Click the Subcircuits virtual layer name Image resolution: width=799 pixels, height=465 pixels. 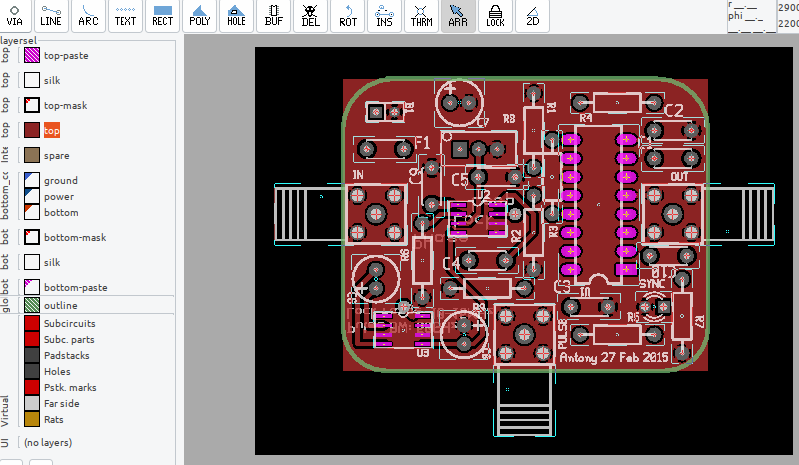(x=69, y=323)
